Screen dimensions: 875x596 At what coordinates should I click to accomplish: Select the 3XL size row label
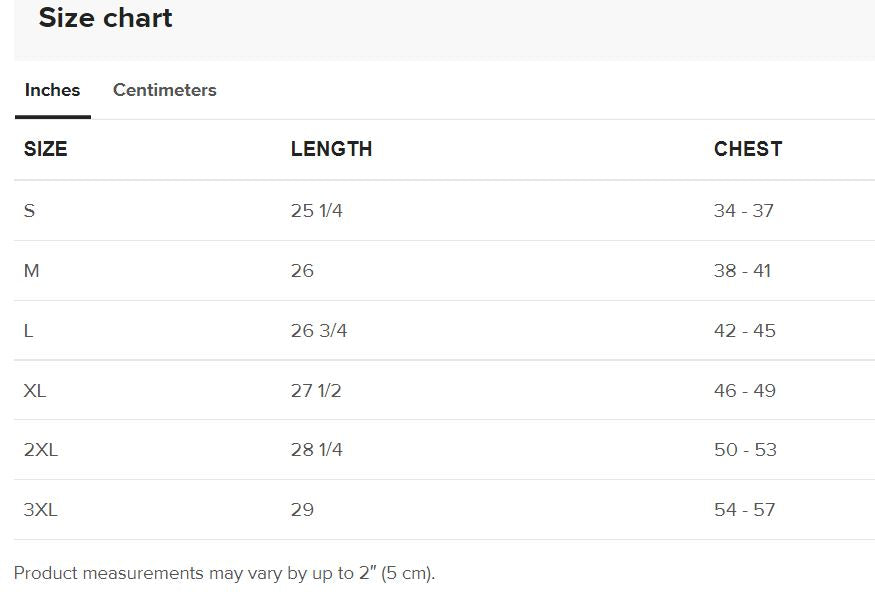click(x=41, y=510)
